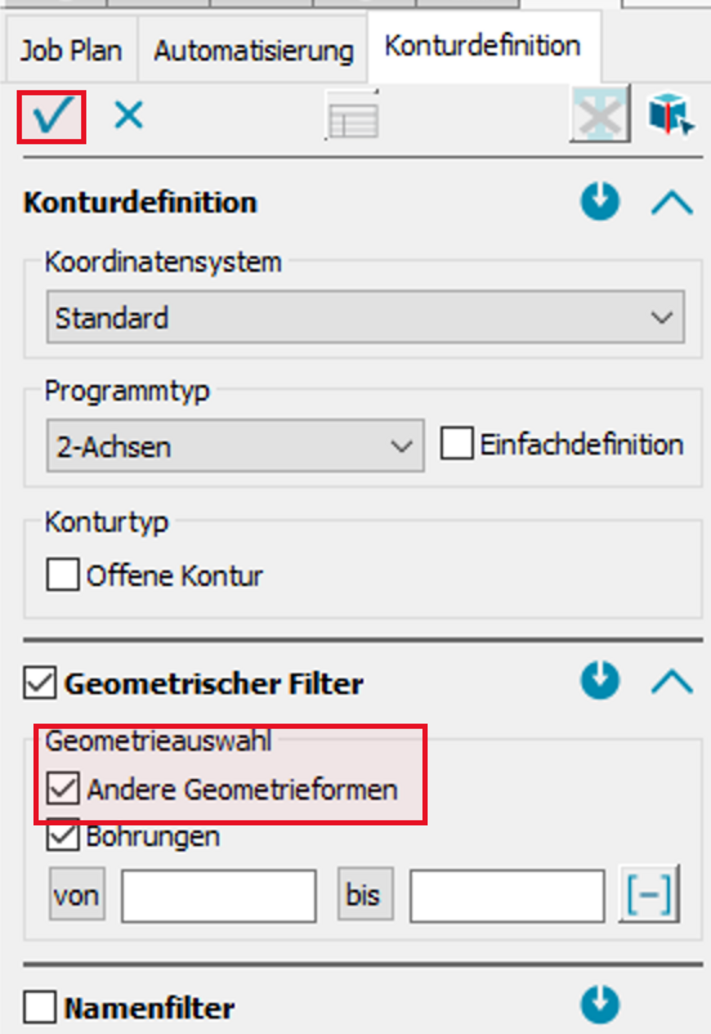Click the greyed-out cross toolbar icon
The image size is (711, 1034).
[x=600, y=115]
